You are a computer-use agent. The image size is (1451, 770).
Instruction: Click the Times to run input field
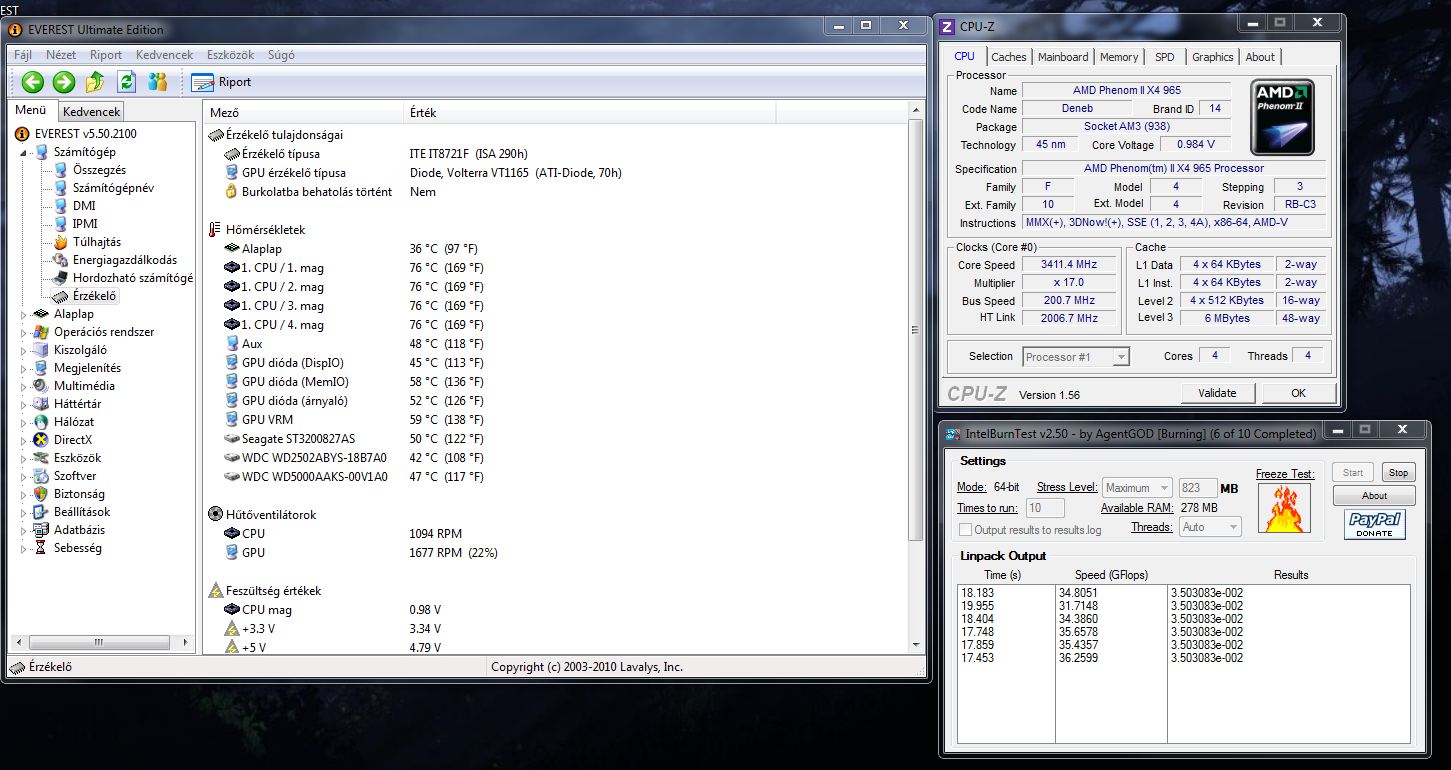coord(1046,508)
